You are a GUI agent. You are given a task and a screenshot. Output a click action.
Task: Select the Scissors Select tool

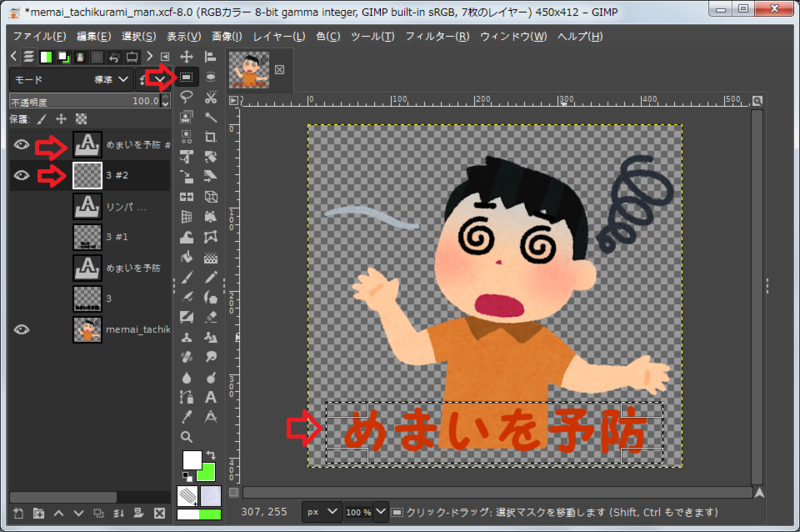coord(210,97)
